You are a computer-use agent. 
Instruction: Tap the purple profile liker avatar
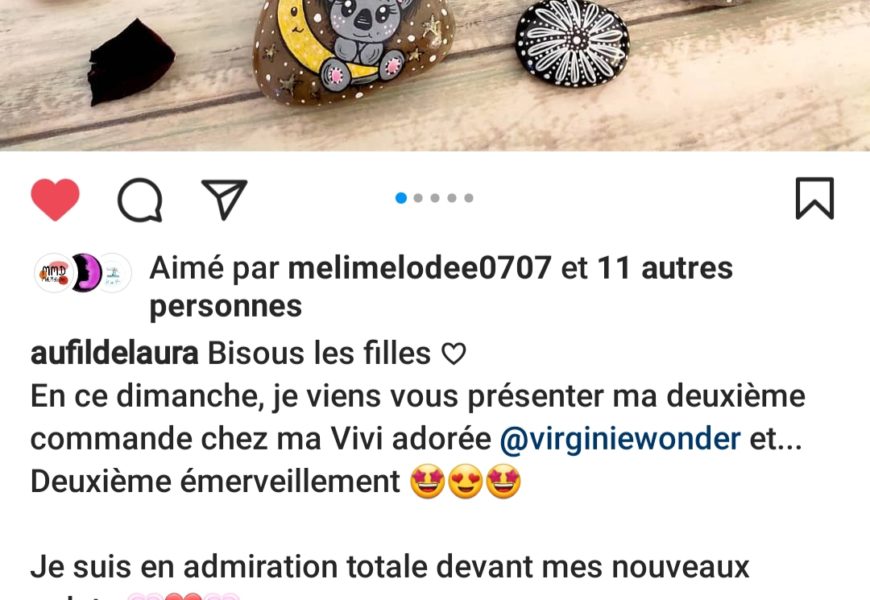87,273
